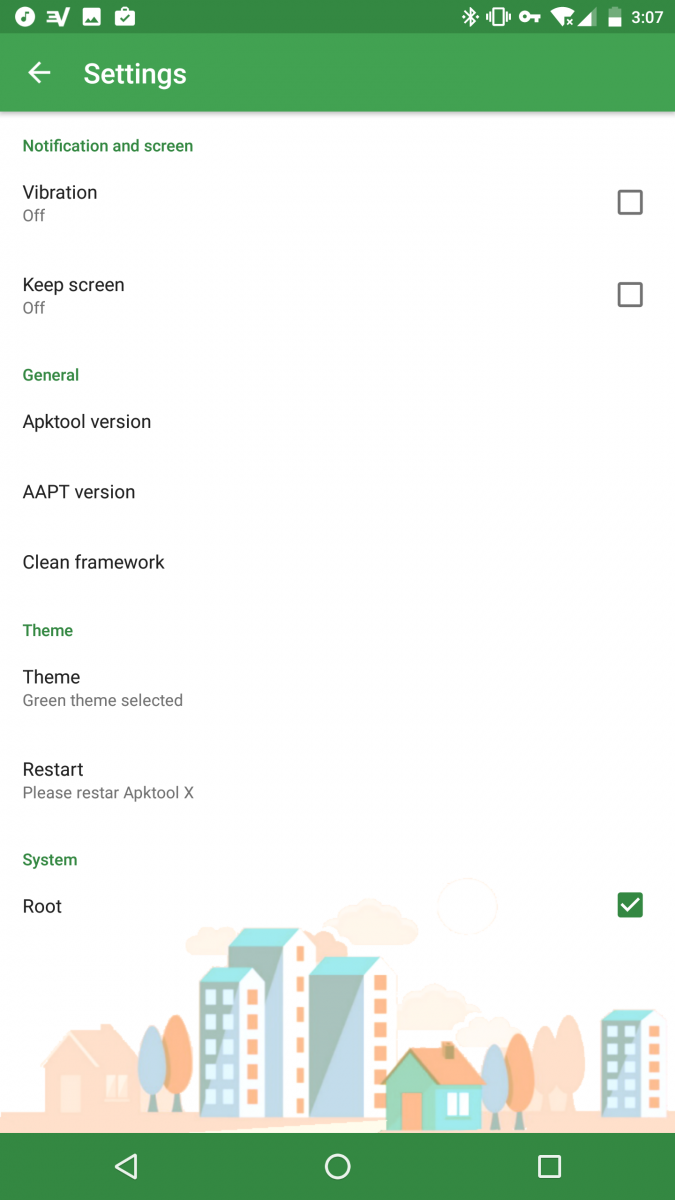Tap the System section header

pyautogui.click(x=50, y=859)
